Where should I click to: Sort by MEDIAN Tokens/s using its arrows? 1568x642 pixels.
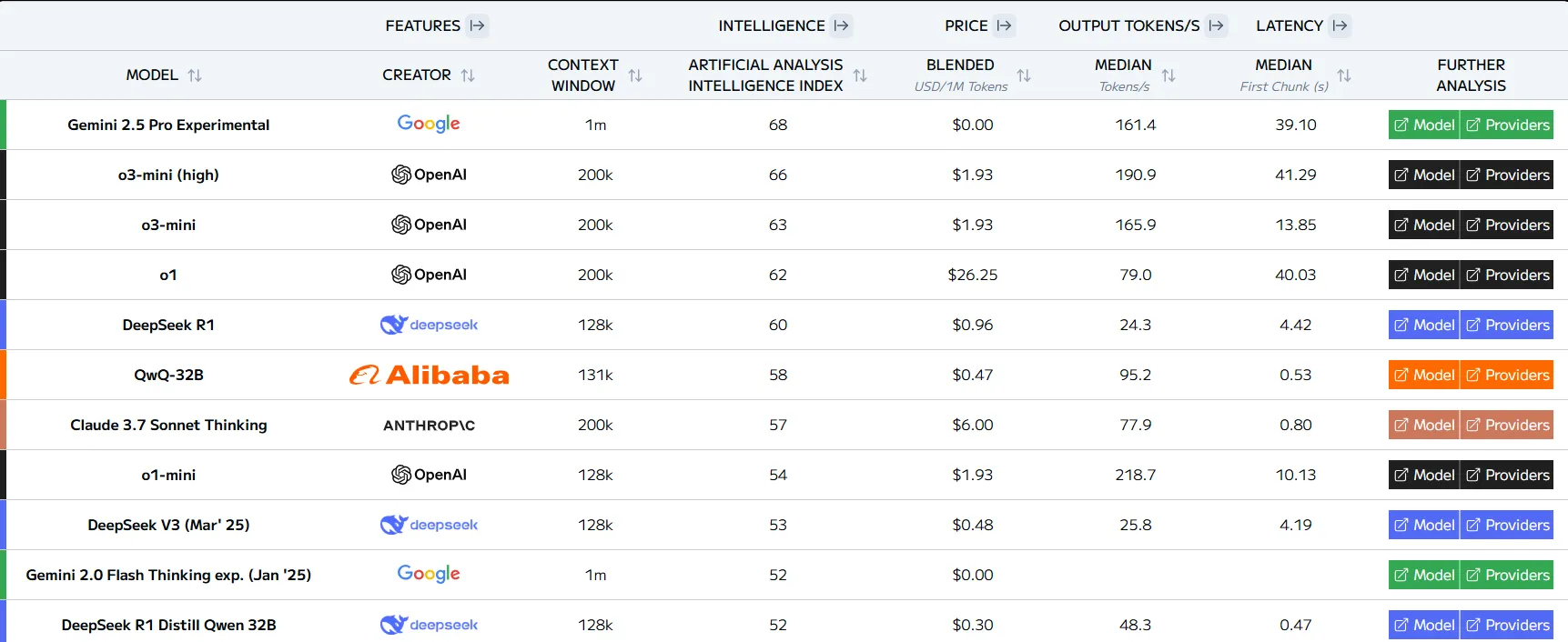(1168, 75)
